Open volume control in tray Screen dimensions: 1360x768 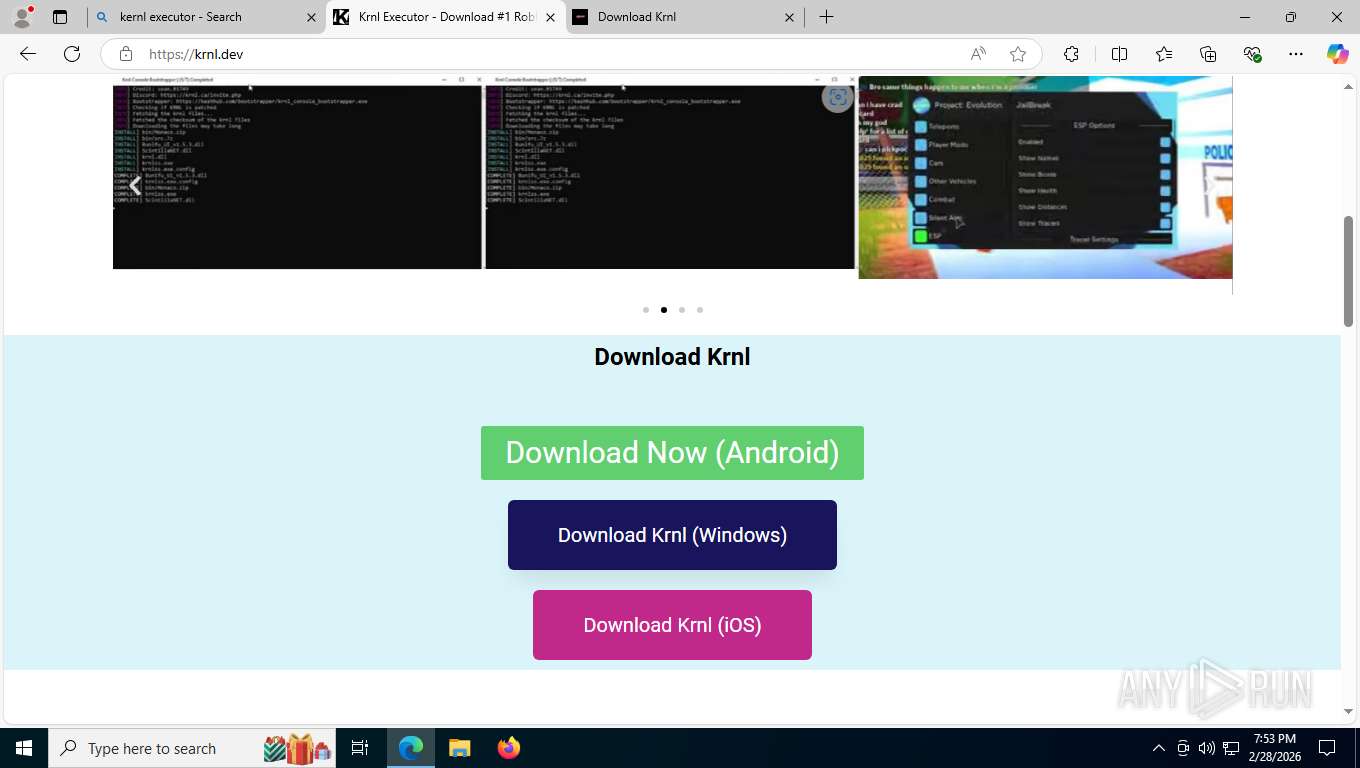point(1206,748)
